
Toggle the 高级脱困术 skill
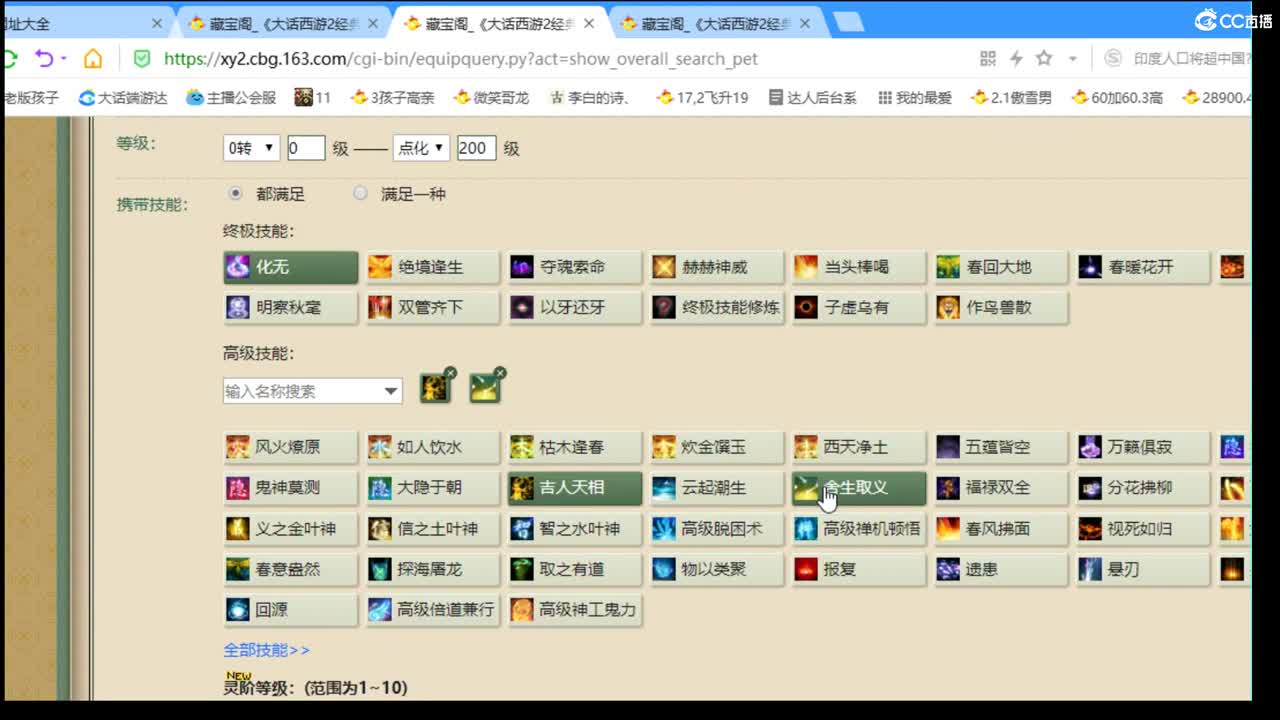[x=716, y=528]
